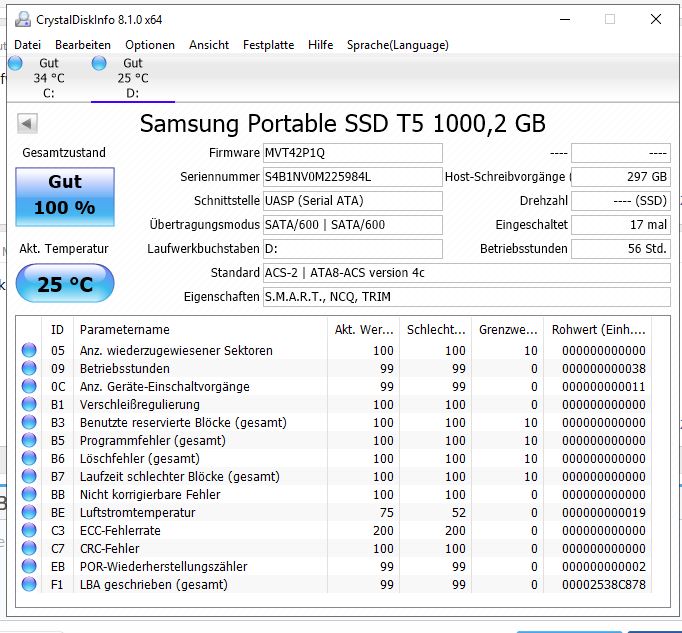Screen dimensions: 682x633
Task: Click status orb in row C7 CRC-Fehler
Action: pyautogui.click(x=29, y=548)
